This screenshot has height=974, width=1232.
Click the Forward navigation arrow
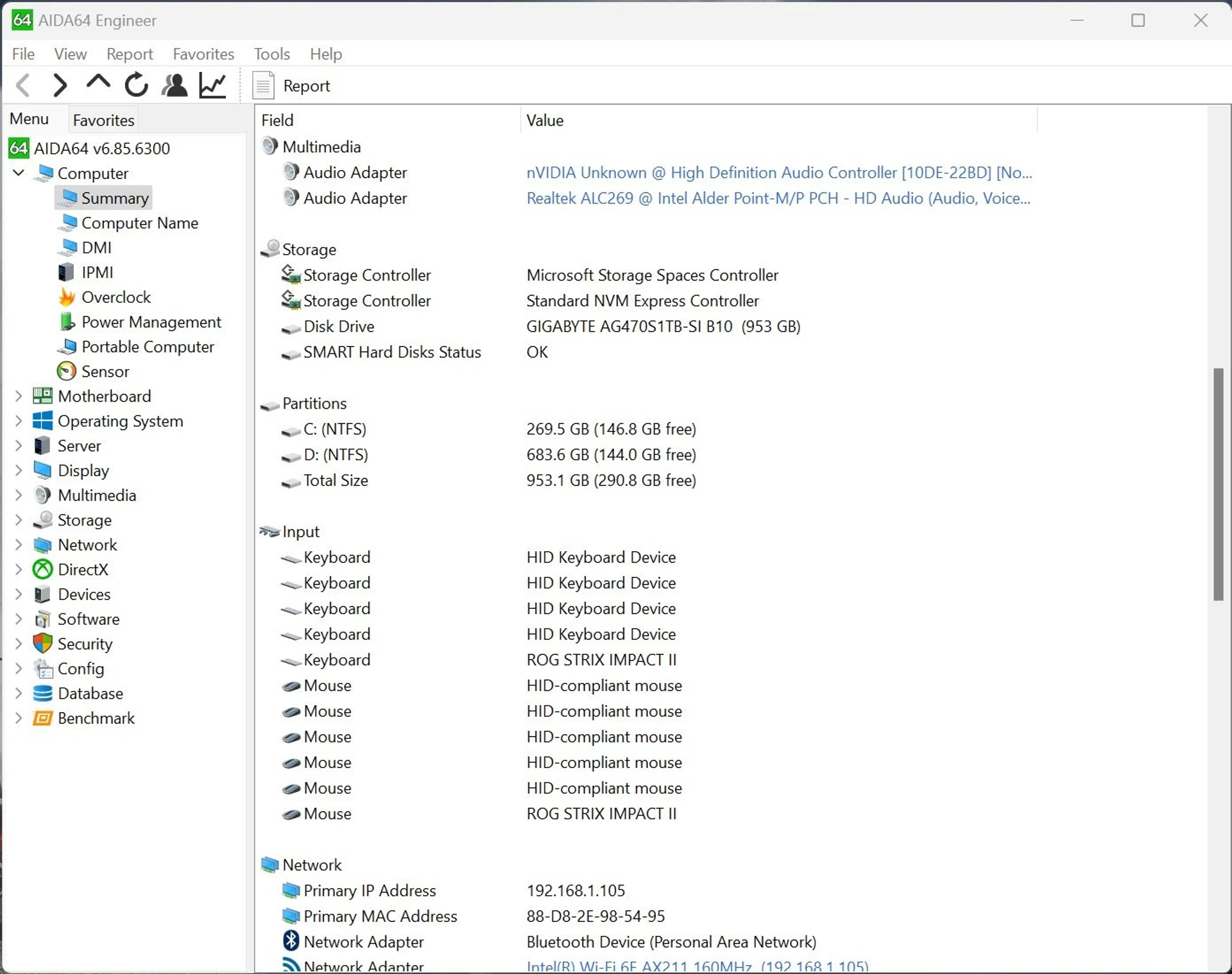[x=60, y=85]
